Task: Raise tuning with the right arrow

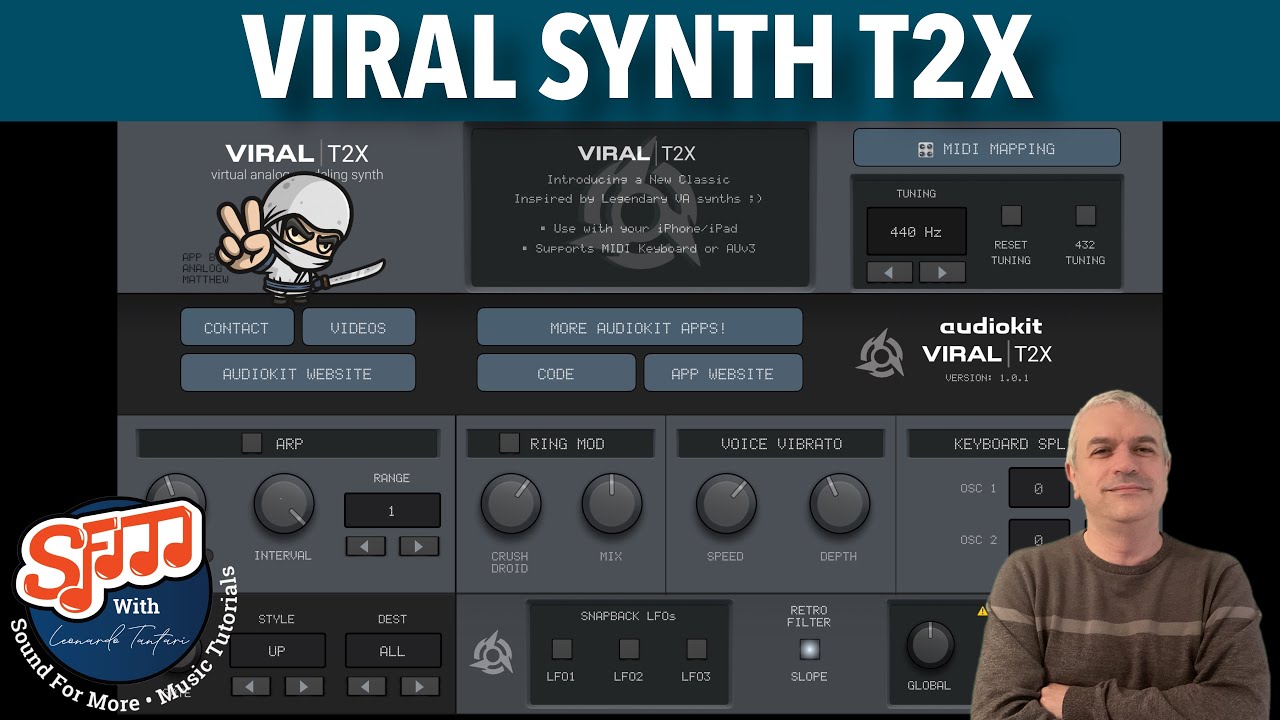Action: [942, 272]
